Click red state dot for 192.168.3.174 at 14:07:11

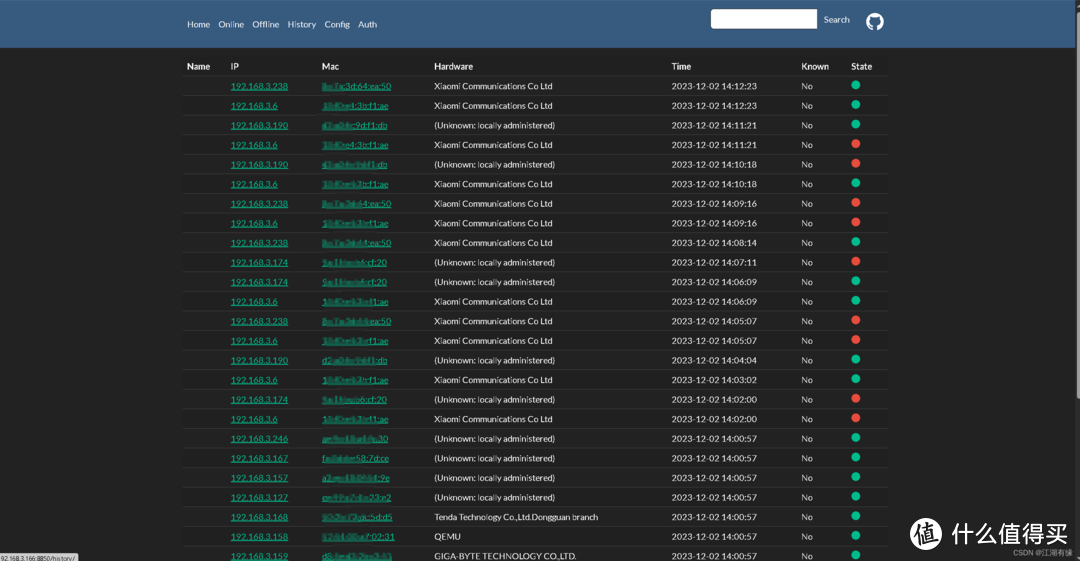(855, 261)
